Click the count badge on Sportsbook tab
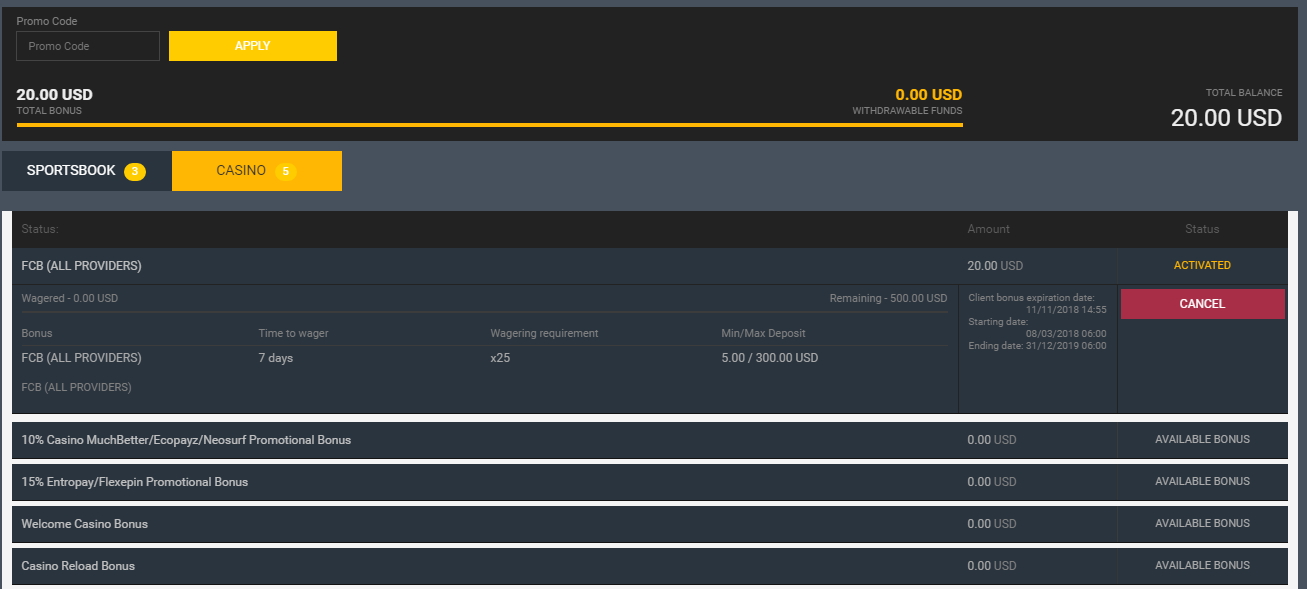This screenshot has width=1307, height=589. click(135, 172)
